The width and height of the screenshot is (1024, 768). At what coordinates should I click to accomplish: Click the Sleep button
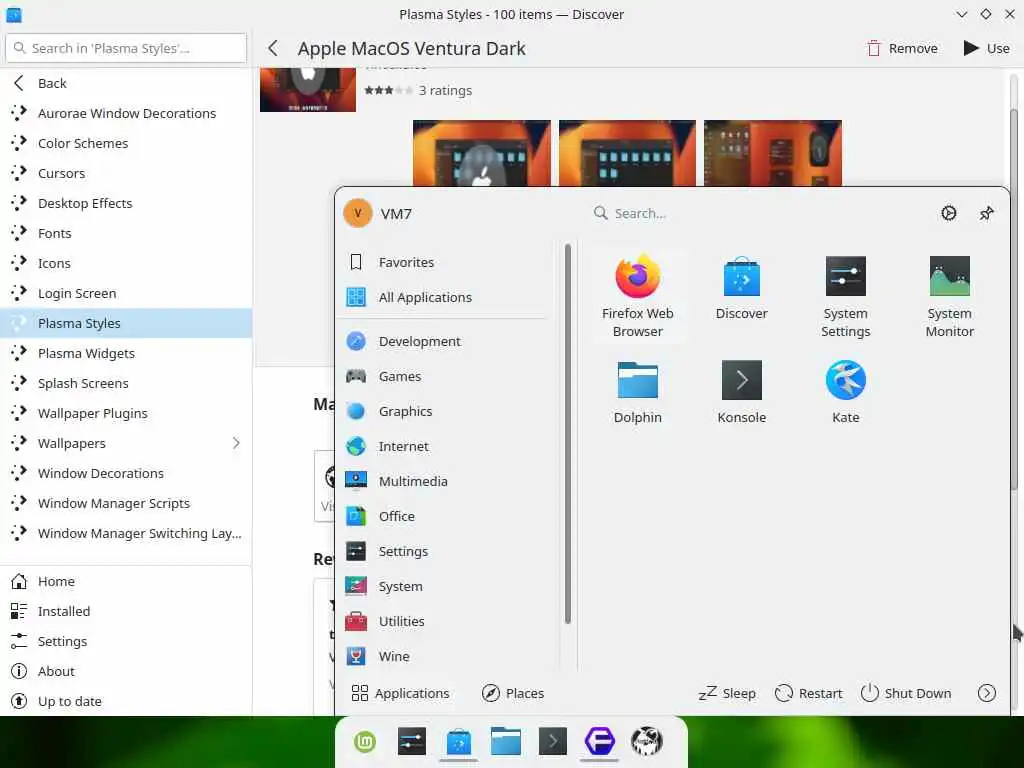tap(727, 693)
